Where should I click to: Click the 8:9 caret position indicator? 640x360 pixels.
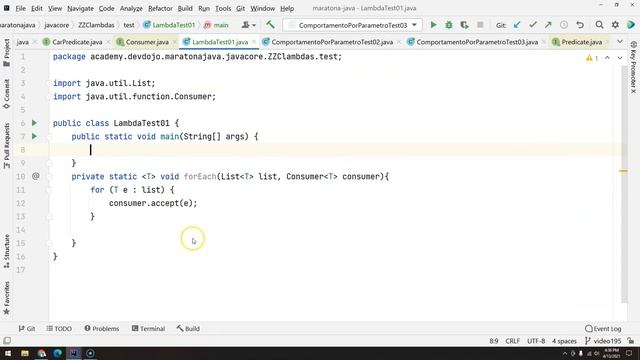coord(494,341)
